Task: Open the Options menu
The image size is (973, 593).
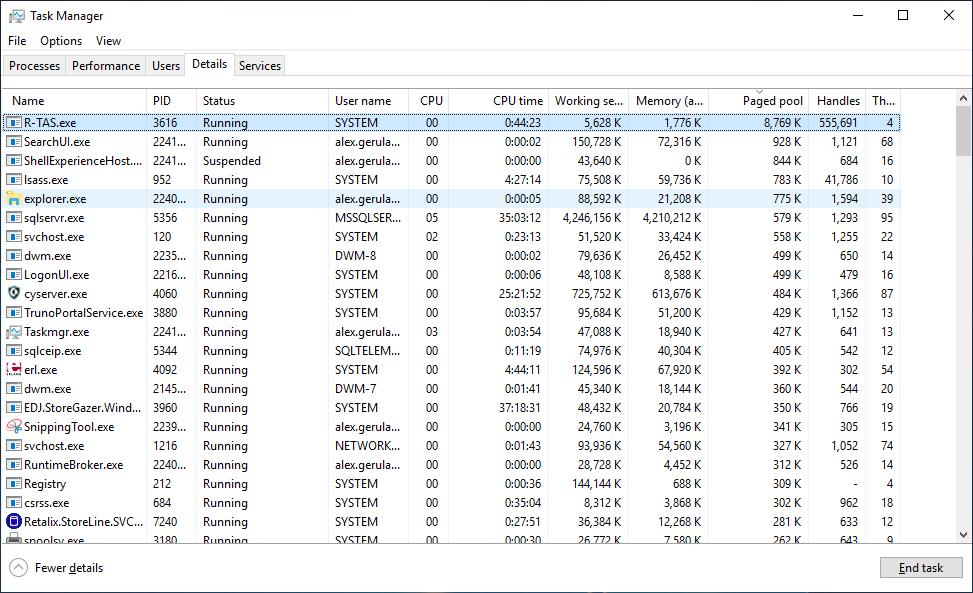Action: coord(61,41)
